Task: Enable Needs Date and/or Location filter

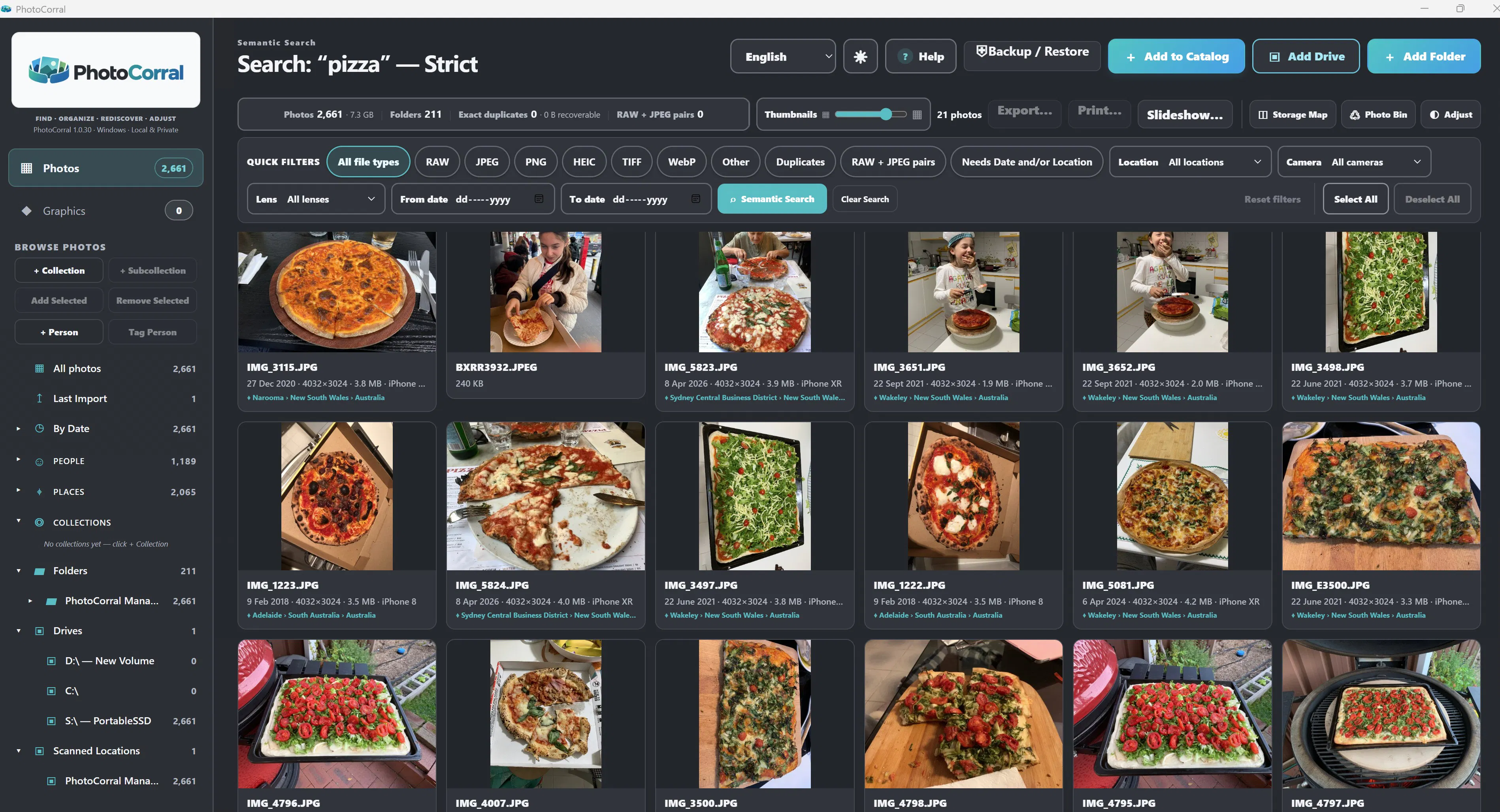Action: [x=1027, y=162]
